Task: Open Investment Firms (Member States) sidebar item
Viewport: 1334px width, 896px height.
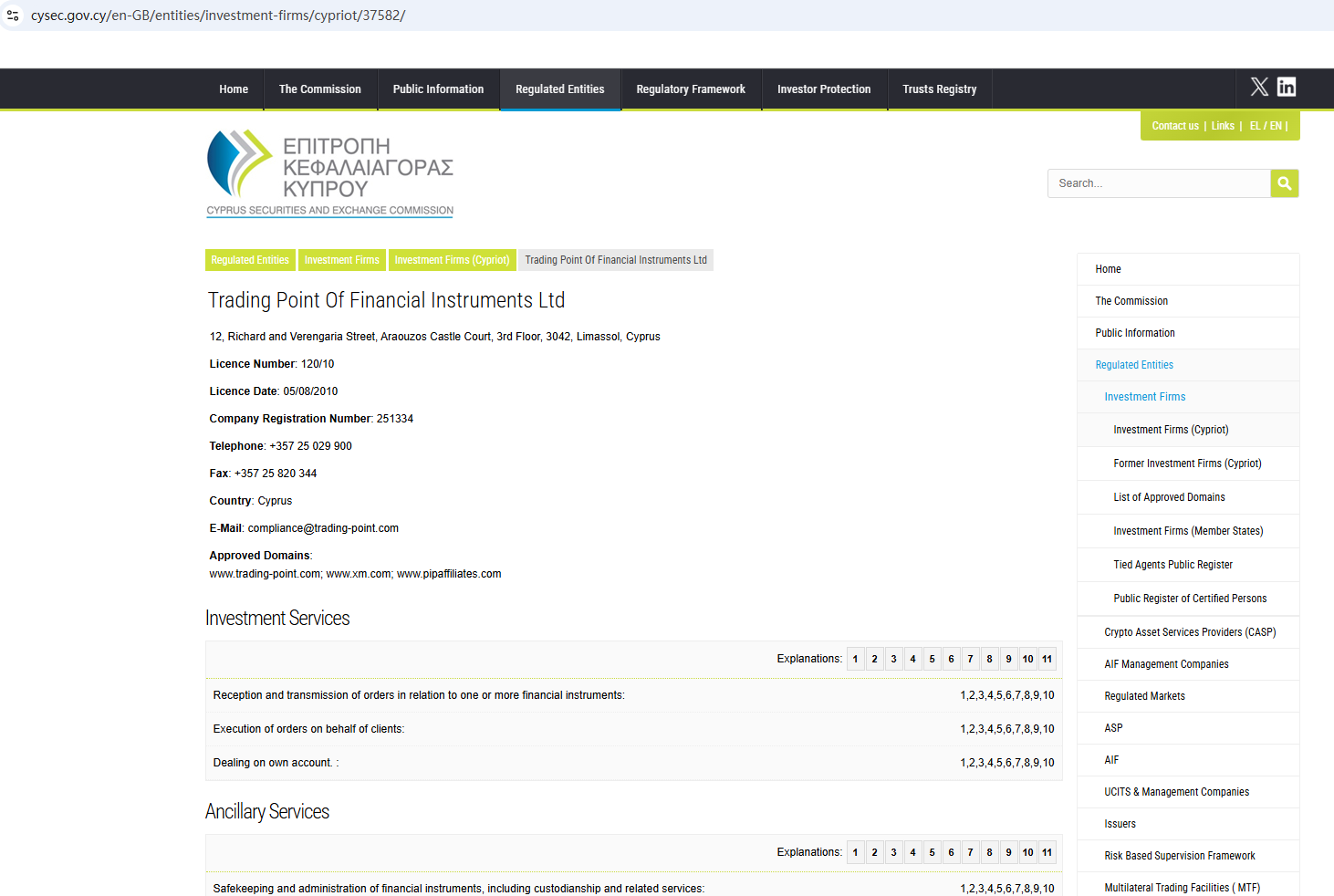Action: tap(1188, 531)
